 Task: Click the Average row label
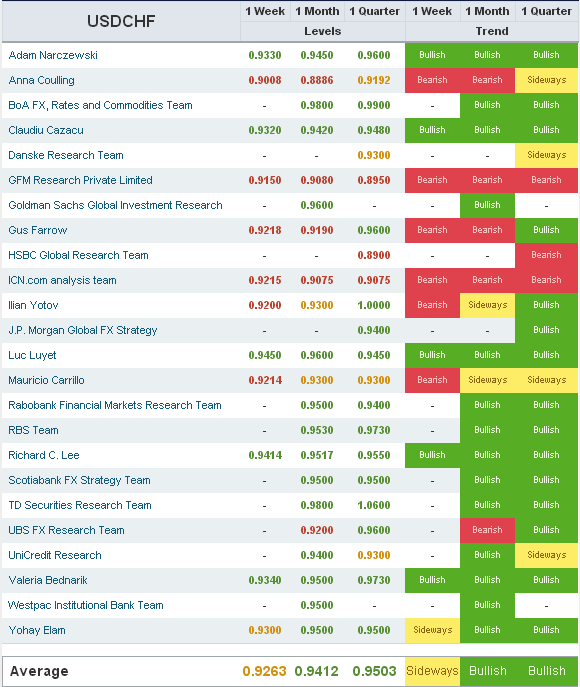point(39,671)
